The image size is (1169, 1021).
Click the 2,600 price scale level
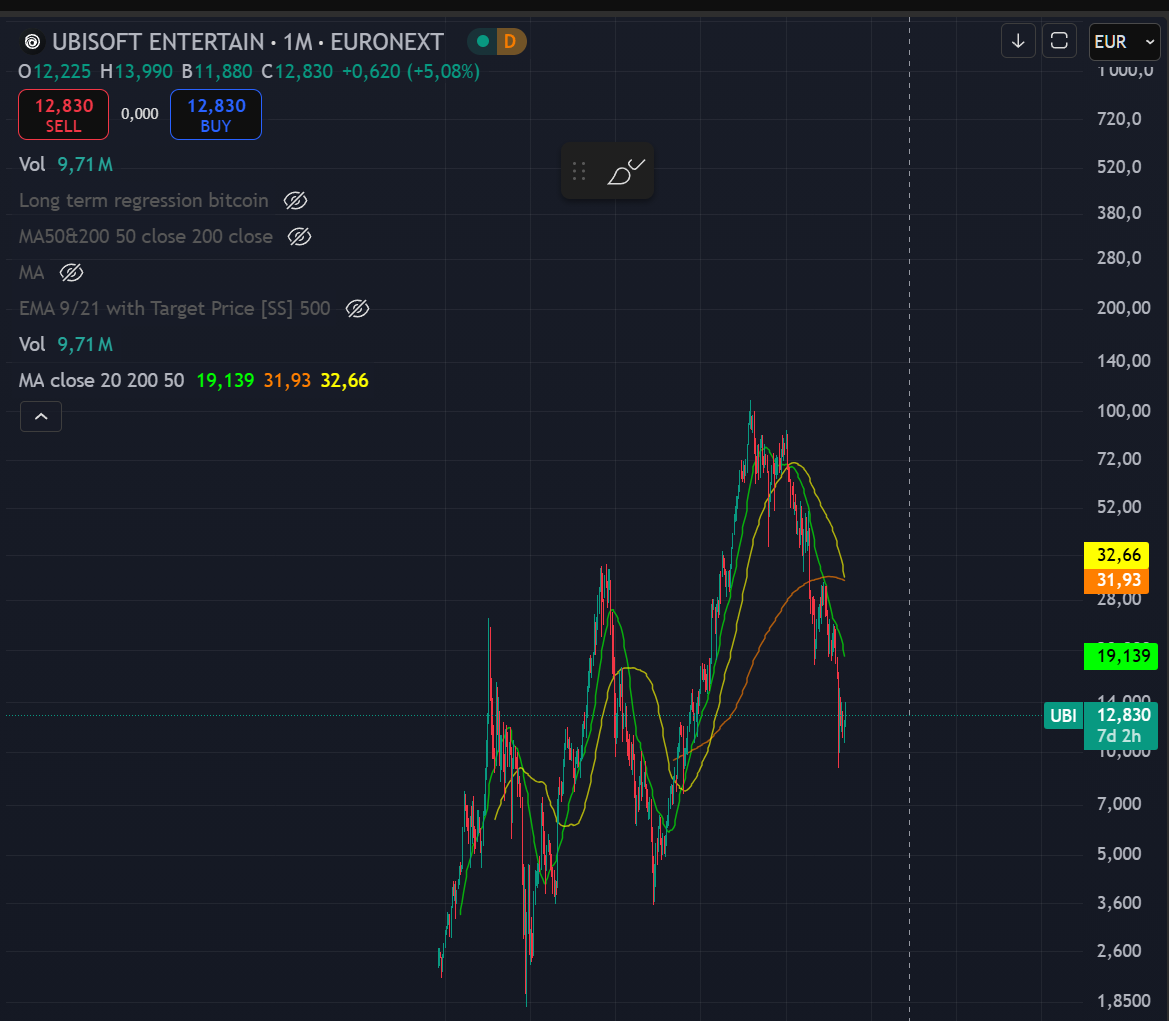tap(1119, 951)
